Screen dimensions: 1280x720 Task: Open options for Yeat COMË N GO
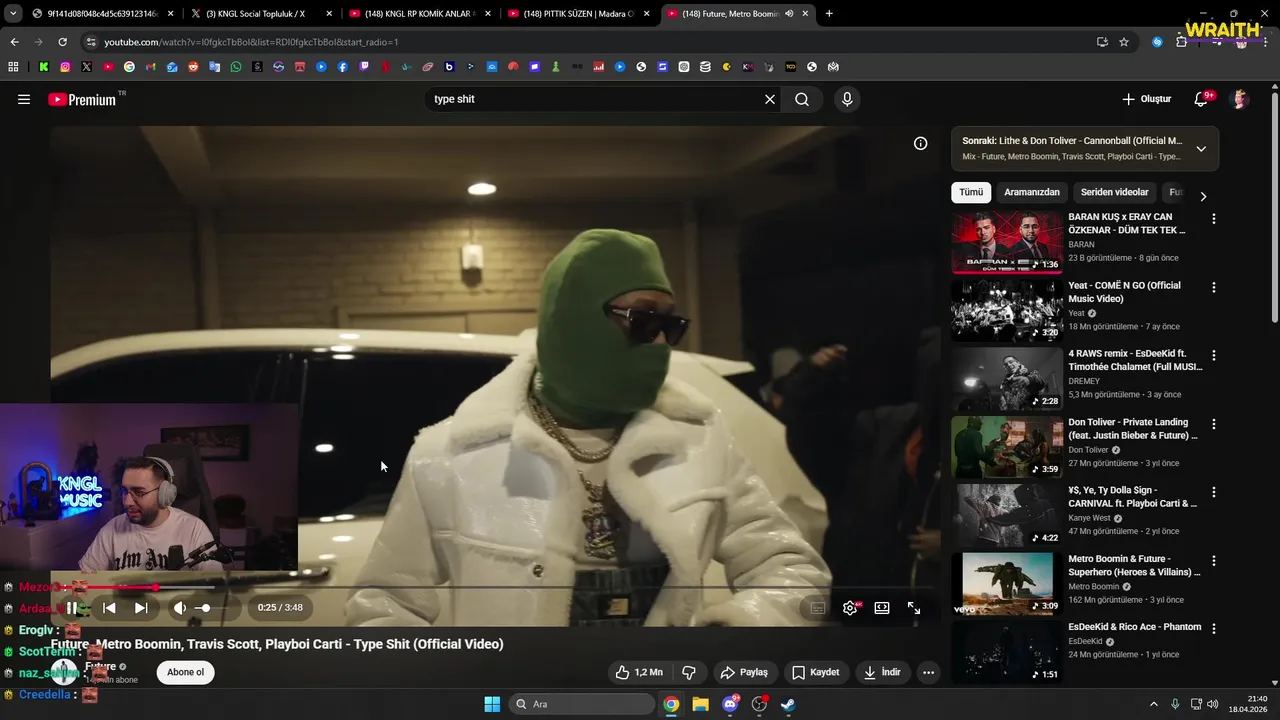click(1214, 287)
